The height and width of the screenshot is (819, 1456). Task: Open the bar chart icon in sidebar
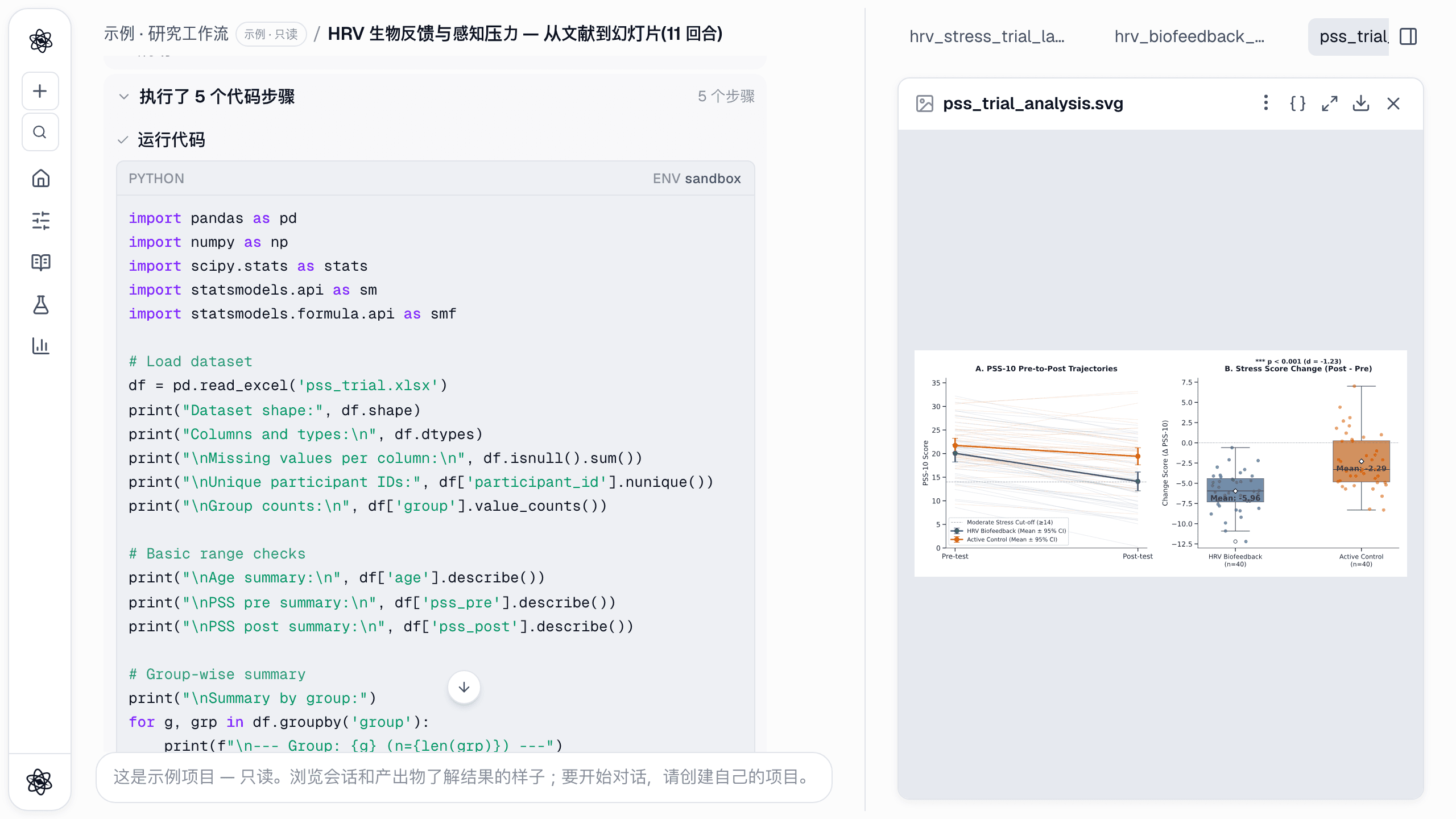(40, 346)
